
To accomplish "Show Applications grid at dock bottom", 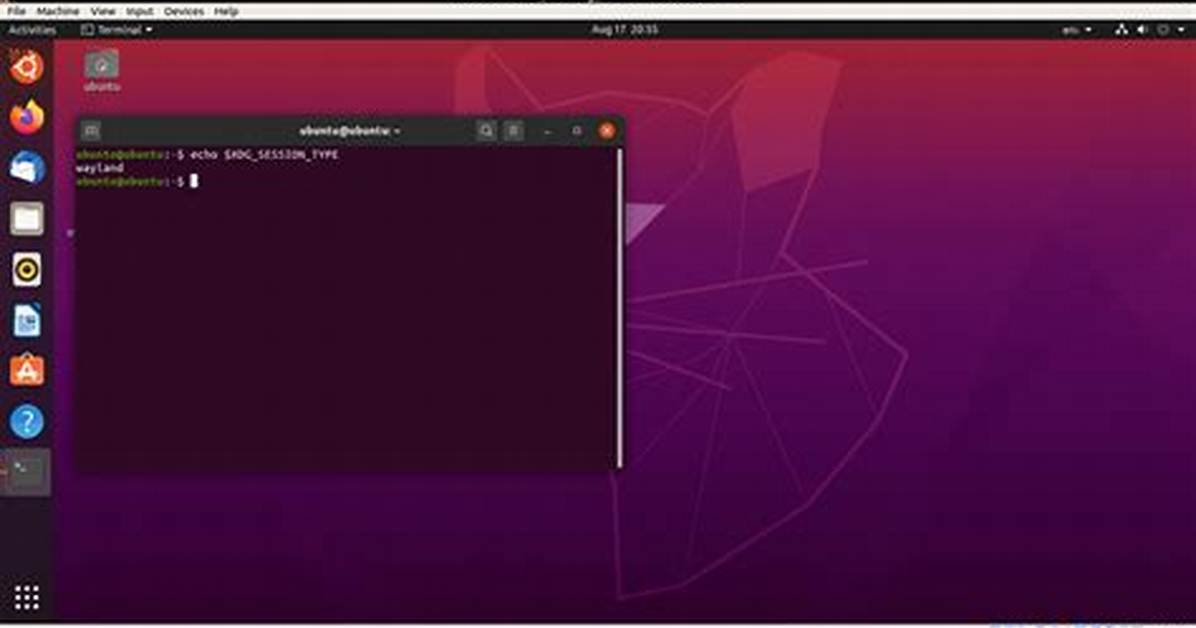I will click(x=27, y=597).
